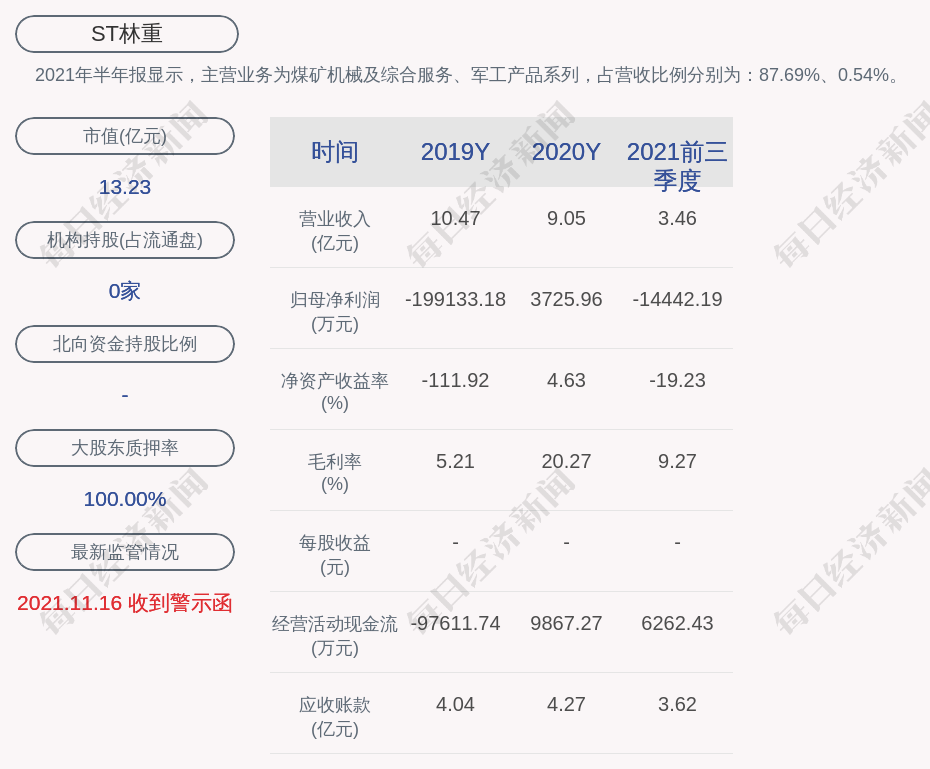
Task: Click the 2019Y column header
Action: (x=455, y=152)
